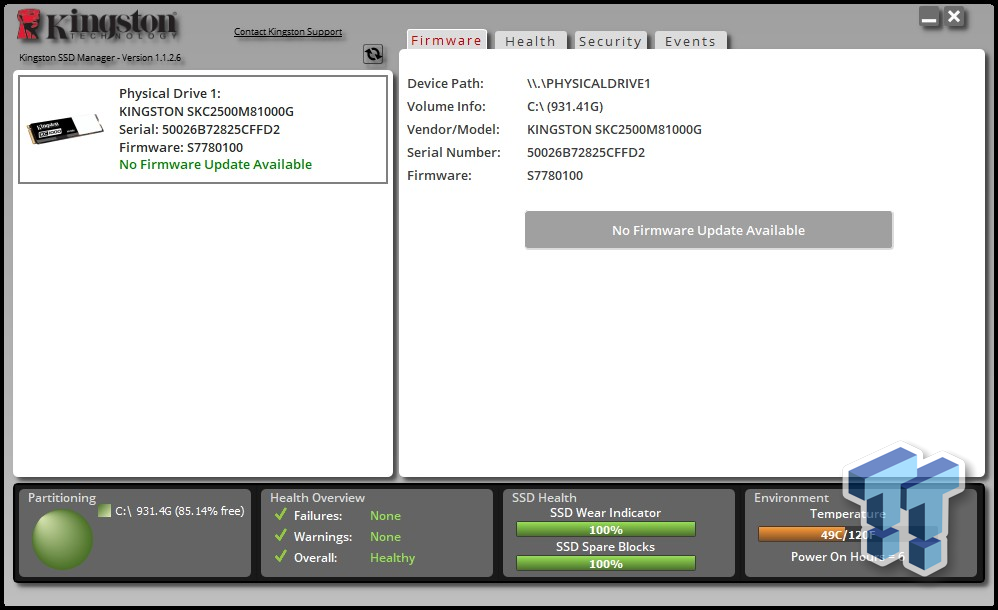Image resolution: width=998 pixels, height=610 pixels.
Task: Click the Environment panel title
Action: (x=792, y=498)
